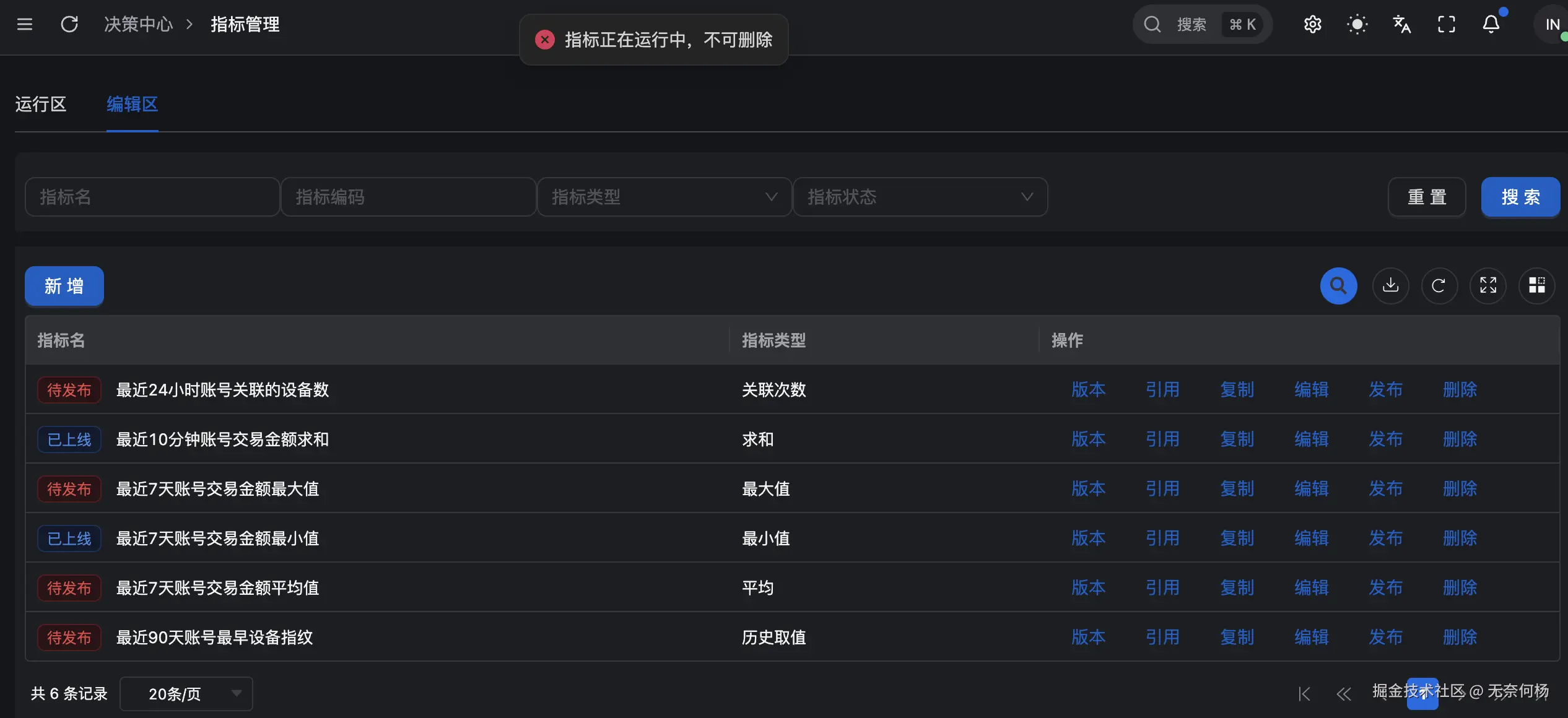The width and height of the screenshot is (1568, 718).
Task: Expand table to fullscreen icon
Action: 1487,285
